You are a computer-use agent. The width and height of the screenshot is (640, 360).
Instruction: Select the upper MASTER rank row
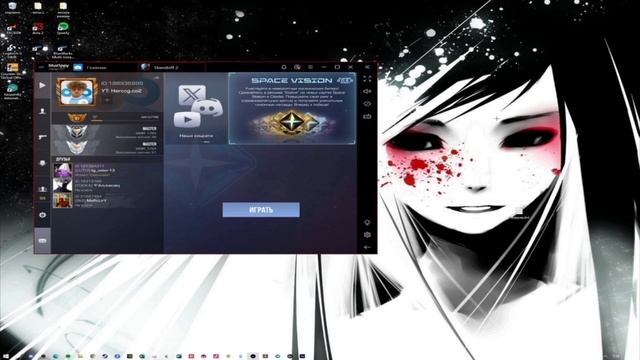(107, 132)
